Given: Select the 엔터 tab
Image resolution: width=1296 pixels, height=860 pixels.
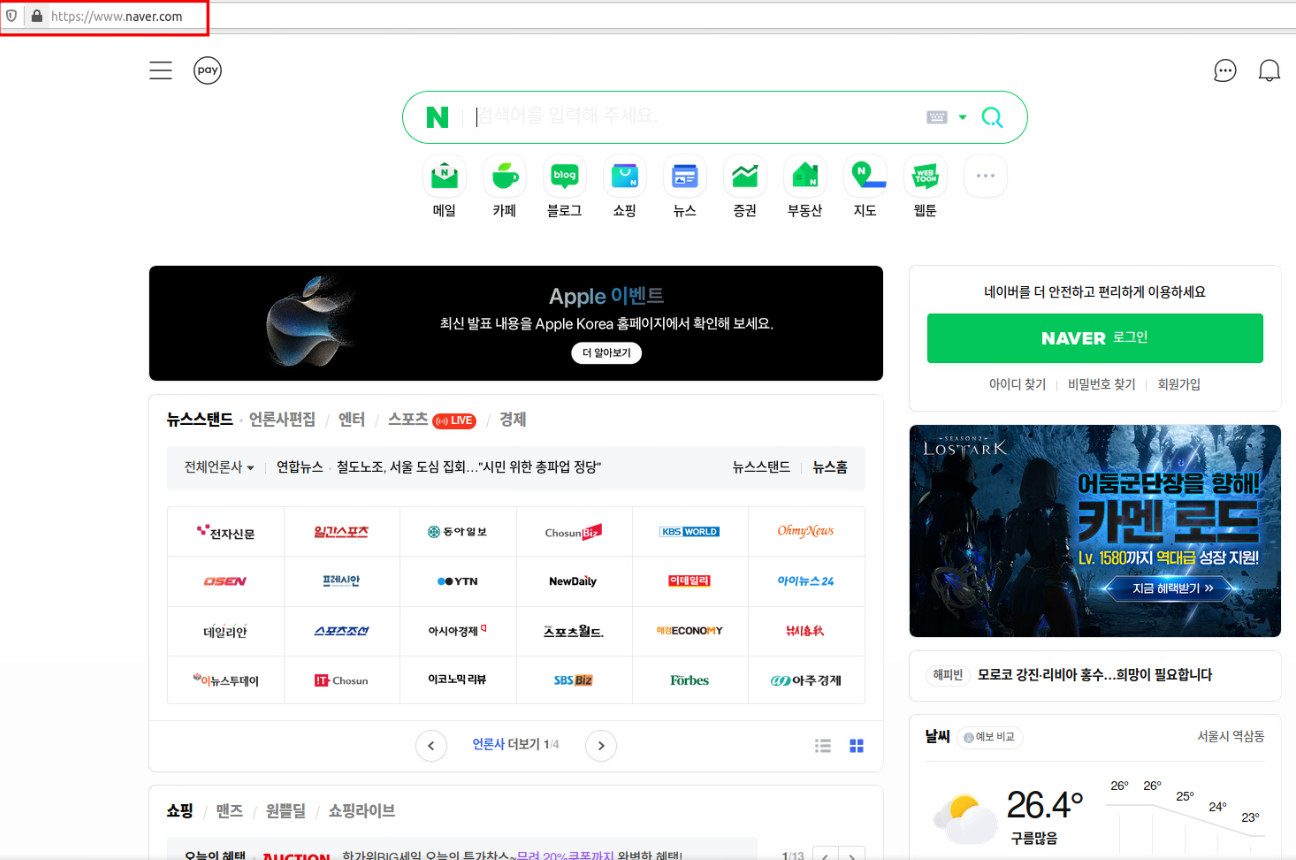Looking at the screenshot, I should tap(351, 420).
